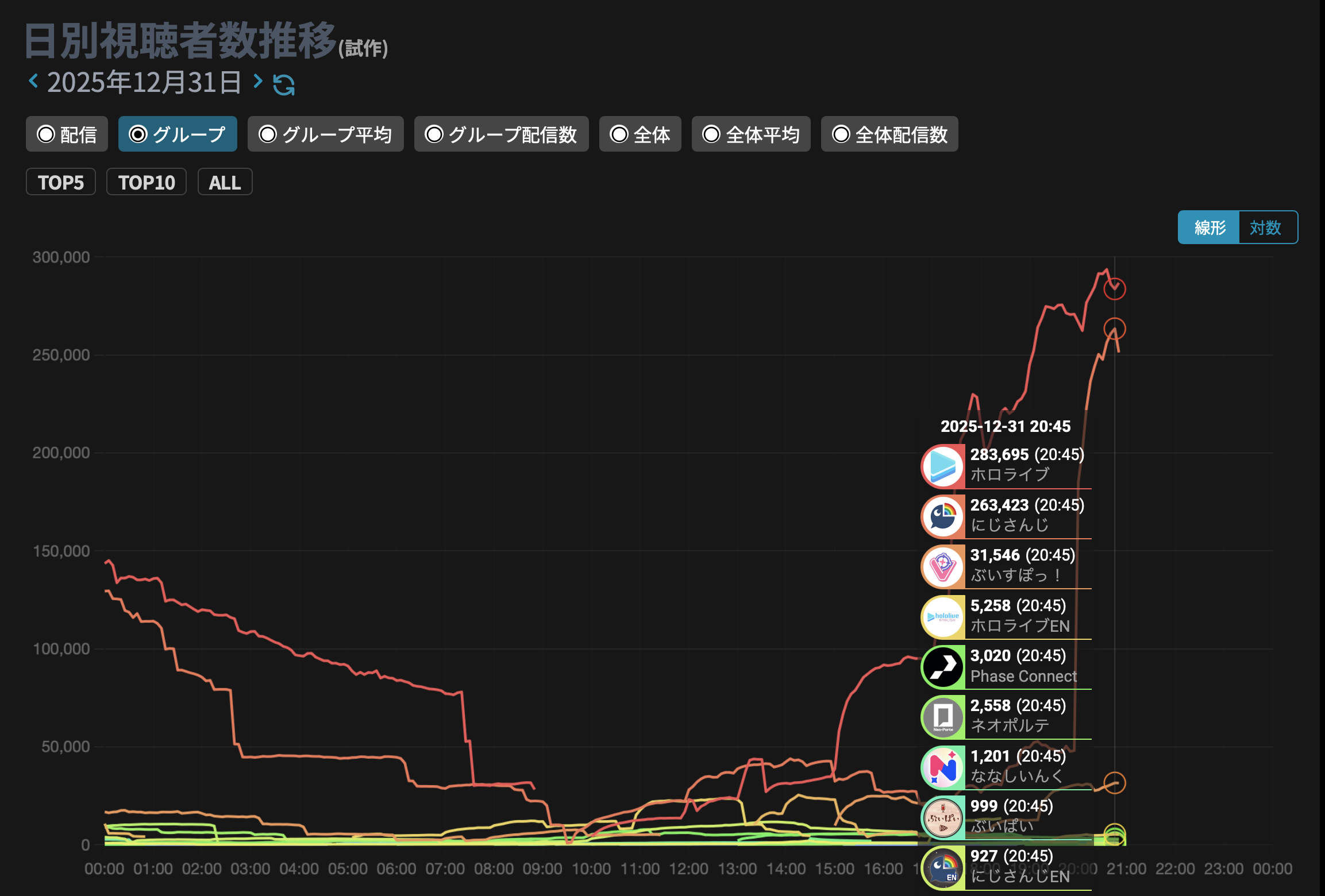Click the ネオポルテ logo icon

pyautogui.click(x=943, y=717)
